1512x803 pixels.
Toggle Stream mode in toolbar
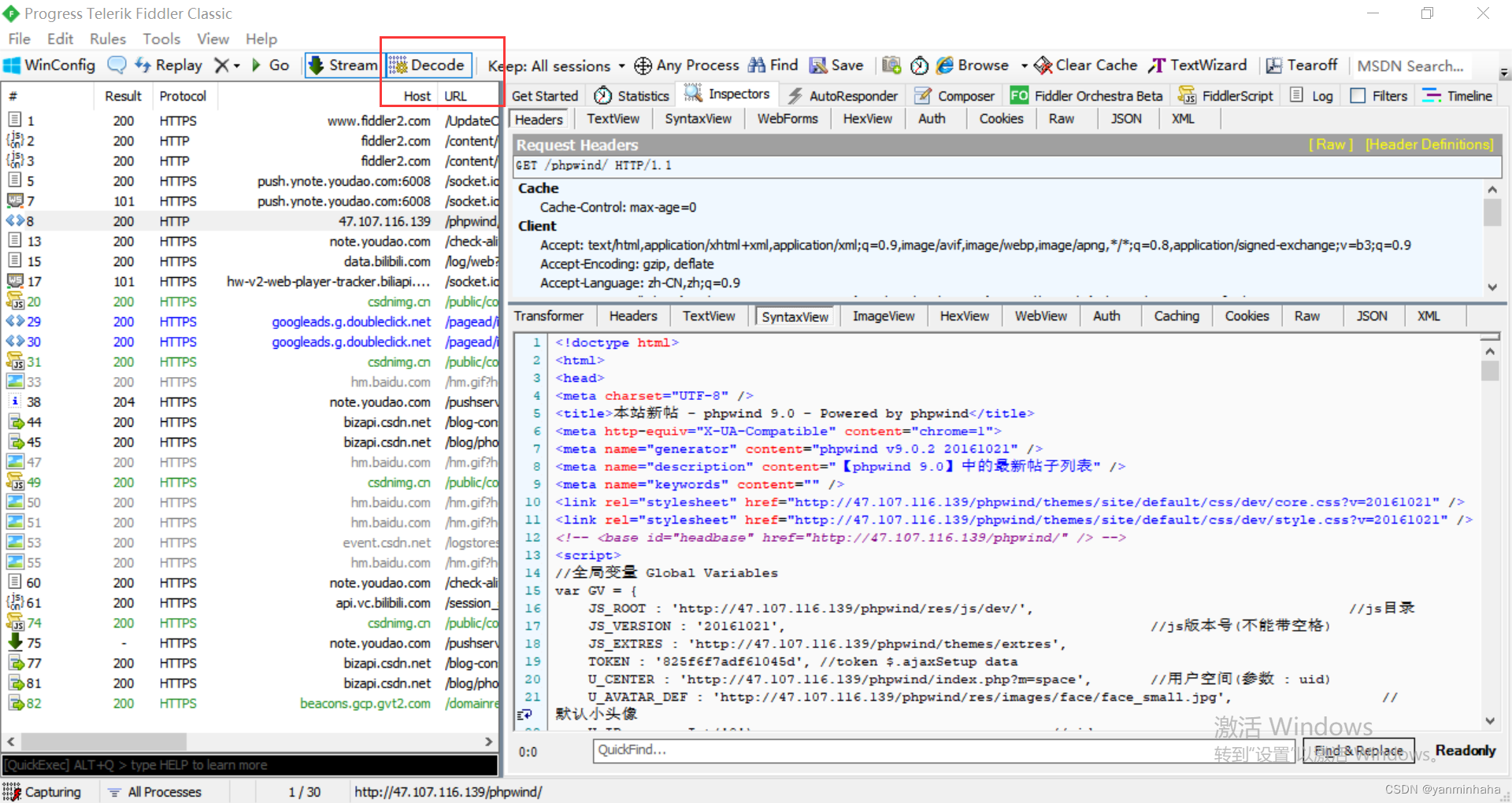point(343,65)
